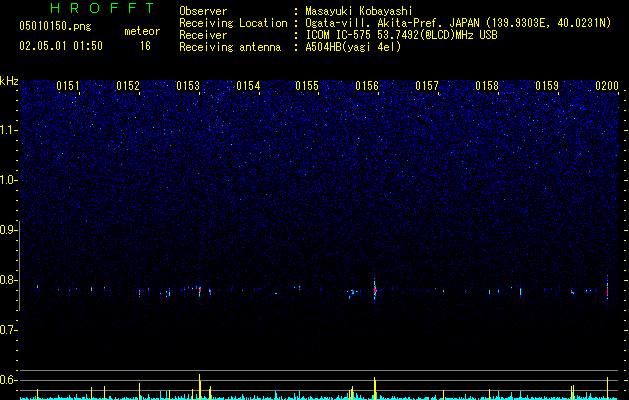The image size is (629, 400).
Task: Click the 0154 time marker
Action: tap(248, 86)
